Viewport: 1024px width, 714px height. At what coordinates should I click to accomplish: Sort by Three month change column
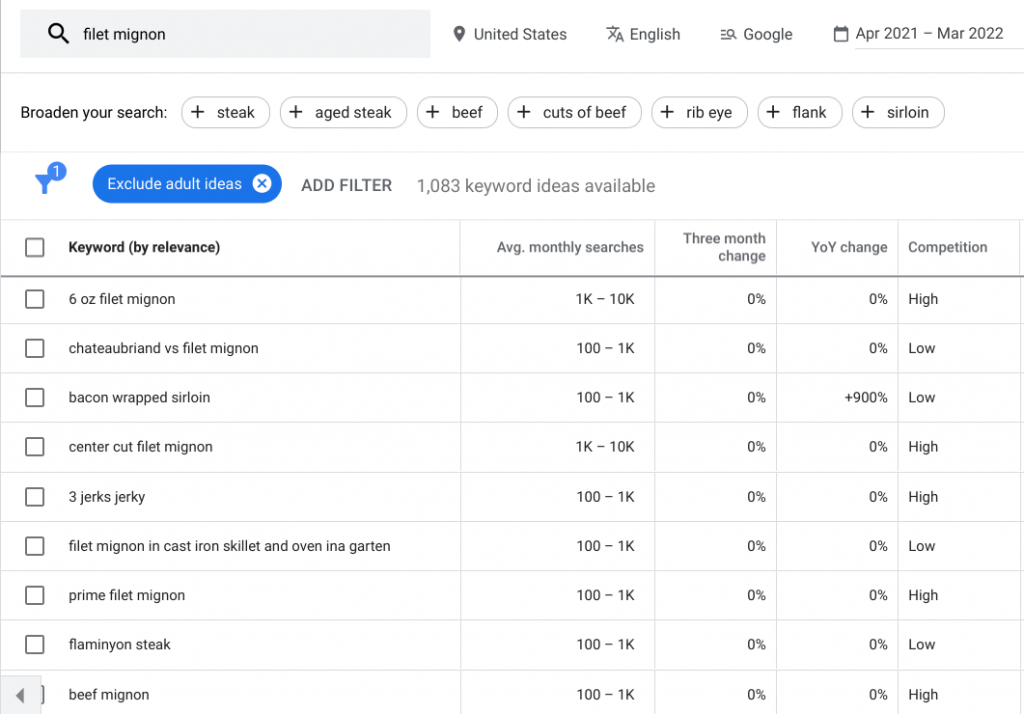(x=724, y=247)
